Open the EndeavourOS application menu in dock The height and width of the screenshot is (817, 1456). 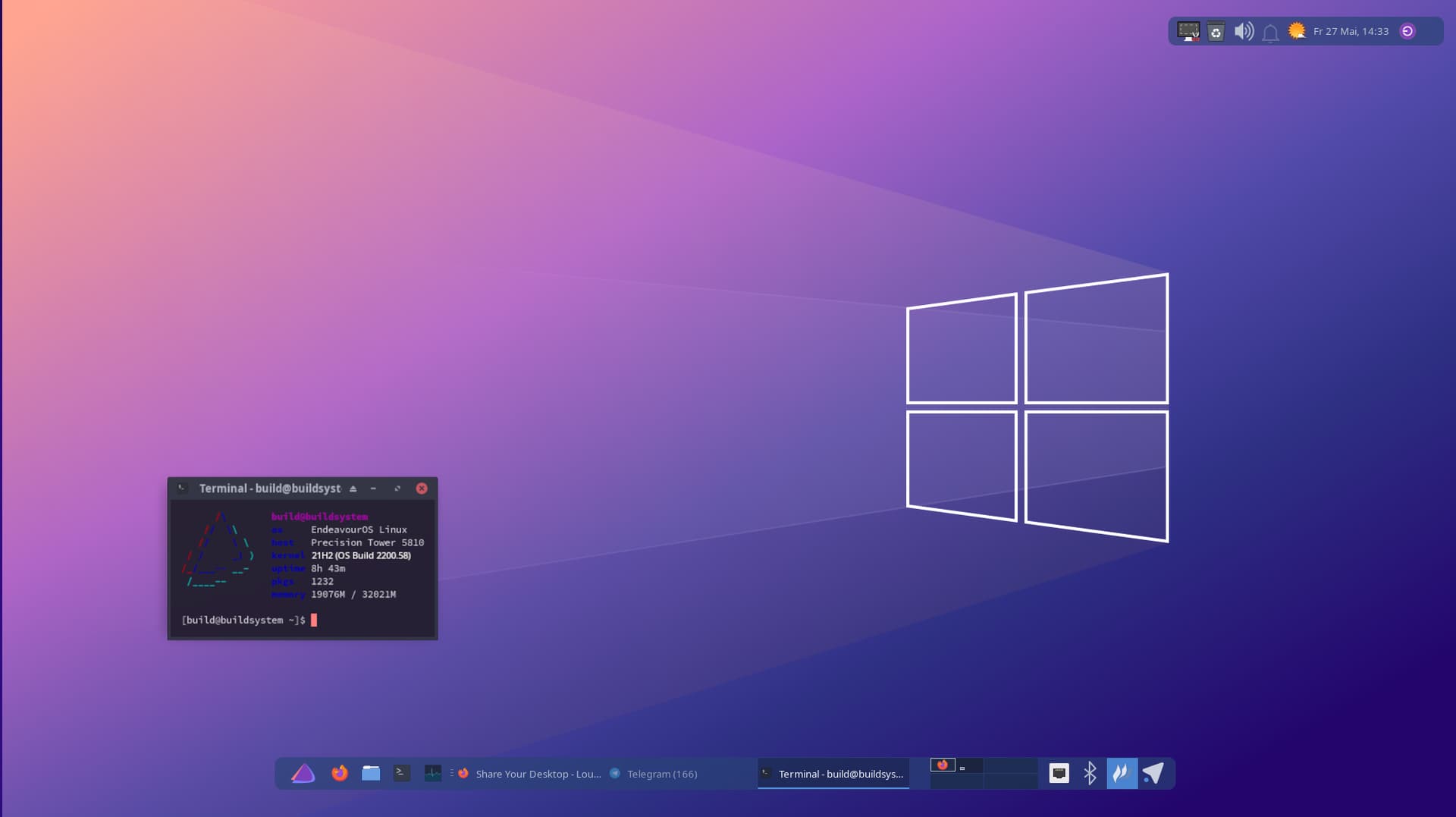(x=303, y=774)
